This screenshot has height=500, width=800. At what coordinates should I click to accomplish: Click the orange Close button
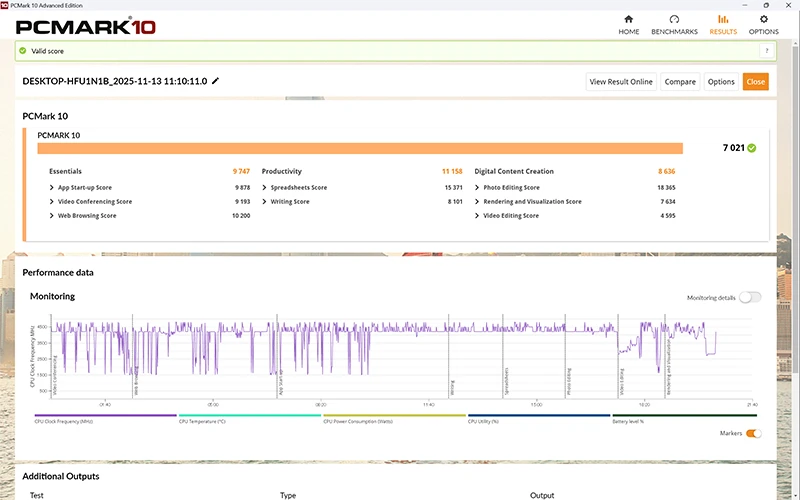click(x=755, y=82)
